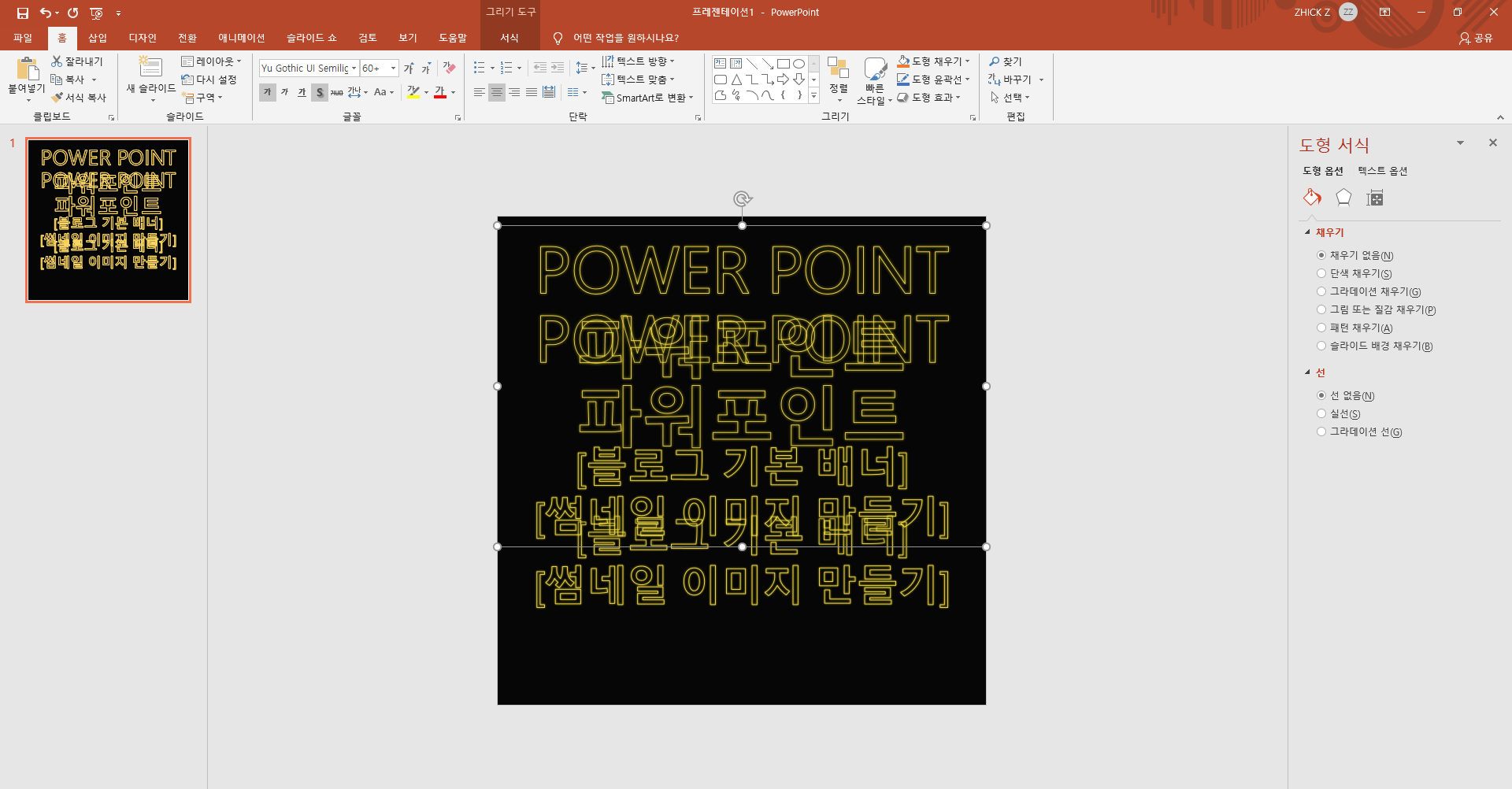1512x789 pixels.
Task: Switch to the 애니메이션 ribbon tab
Action: tap(242, 38)
